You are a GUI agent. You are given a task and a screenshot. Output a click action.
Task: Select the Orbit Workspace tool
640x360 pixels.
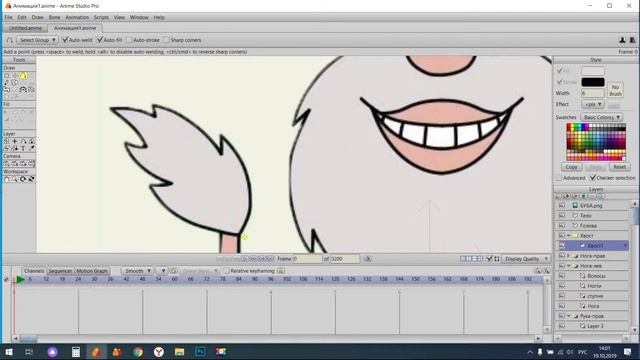31,179
